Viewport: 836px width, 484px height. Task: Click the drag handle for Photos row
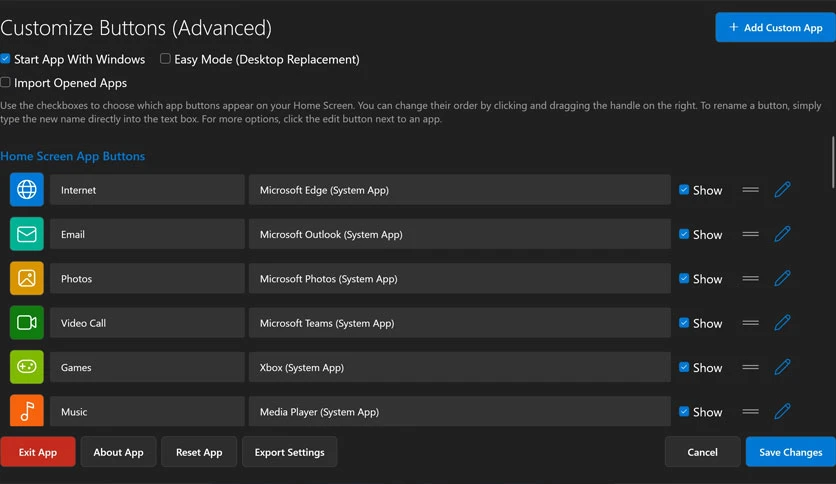[x=750, y=278]
